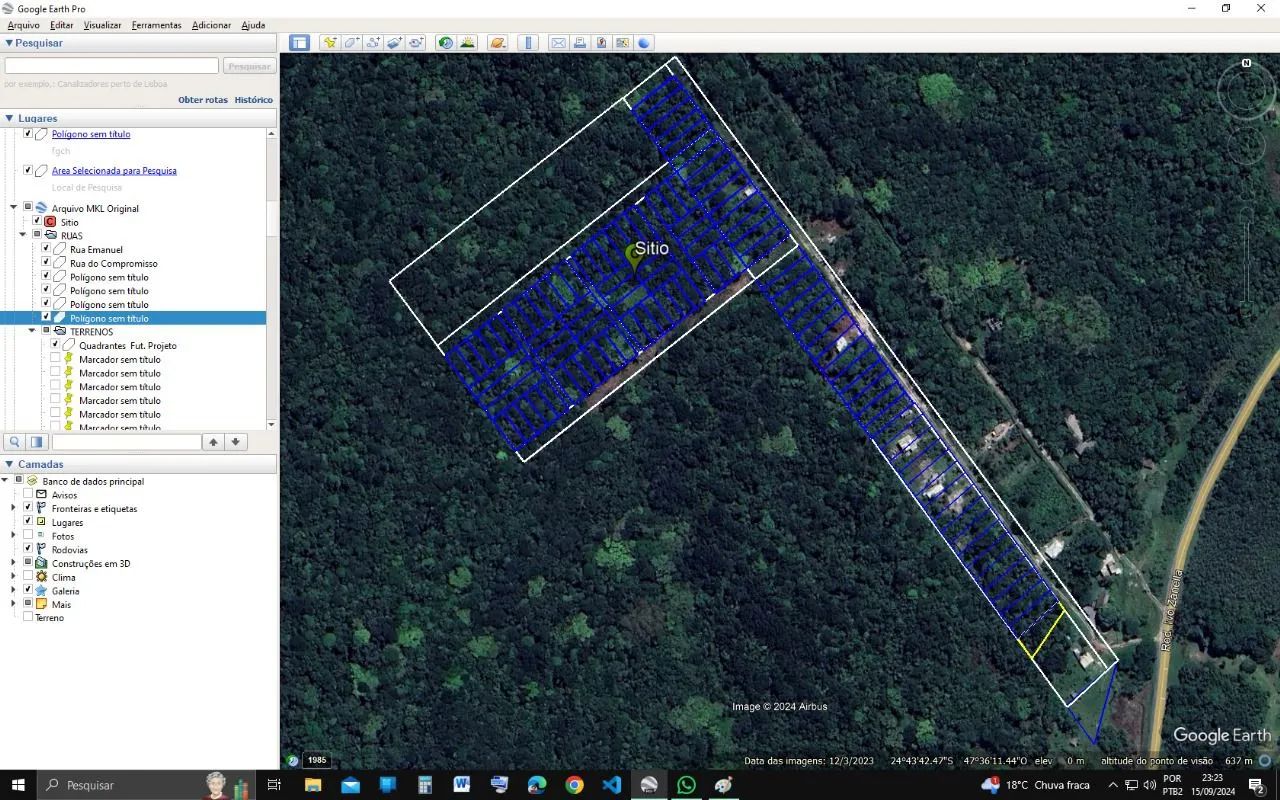This screenshot has width=1280, height=800.
Task: Open the Arquivo menu
Action: [23, 25]
